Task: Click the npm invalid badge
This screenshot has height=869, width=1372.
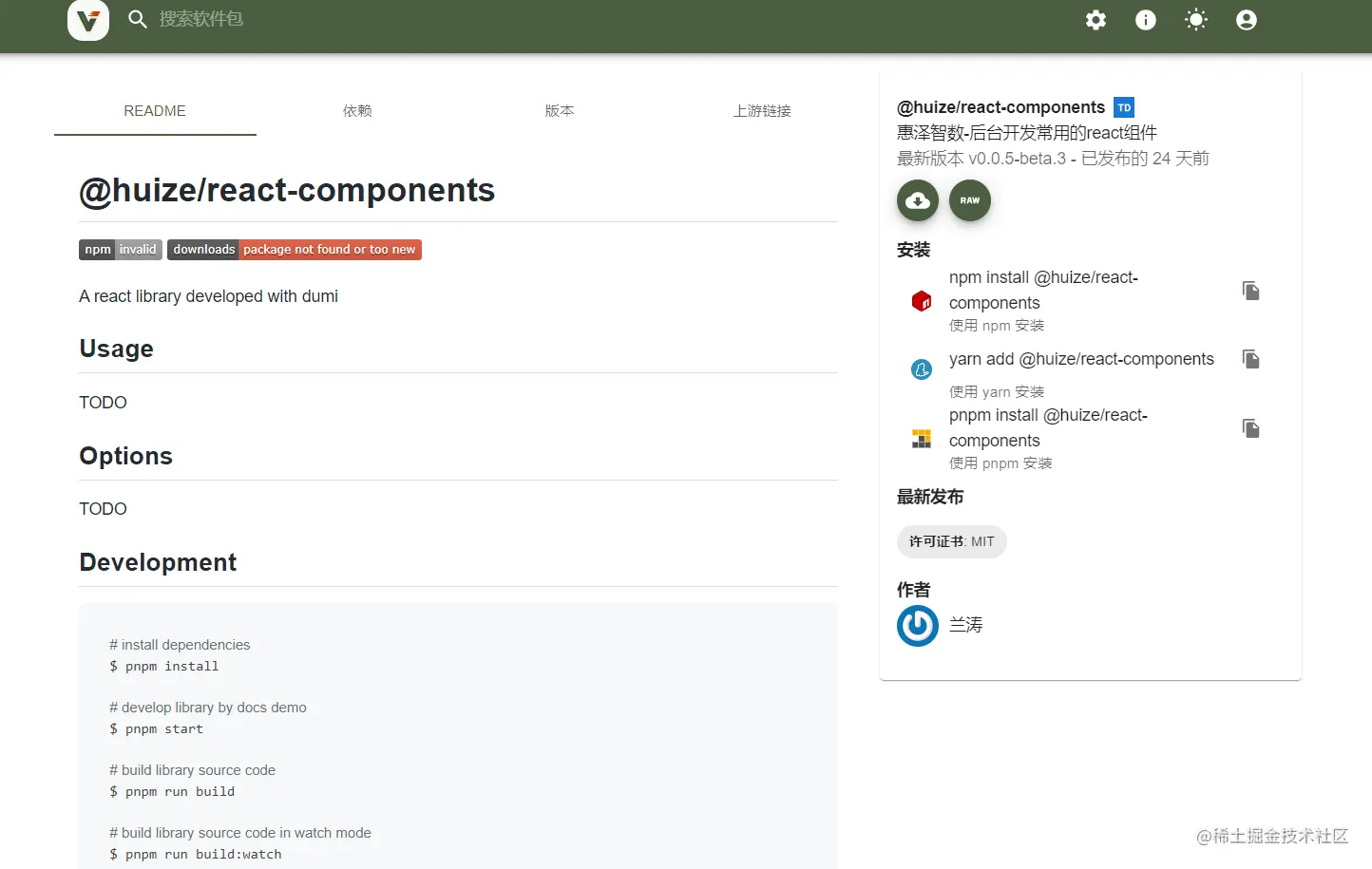Action: pyautogui.click(x=121, y=250)
